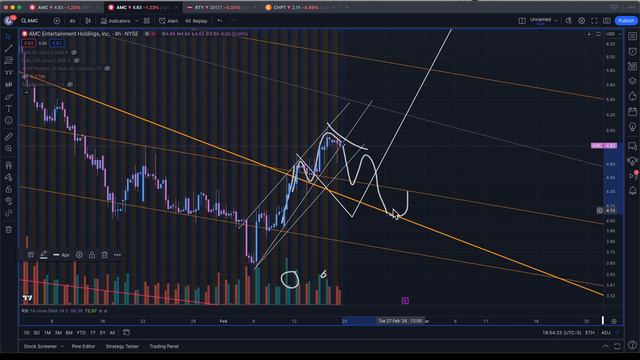Select the cursor crosshair tool

9,37
